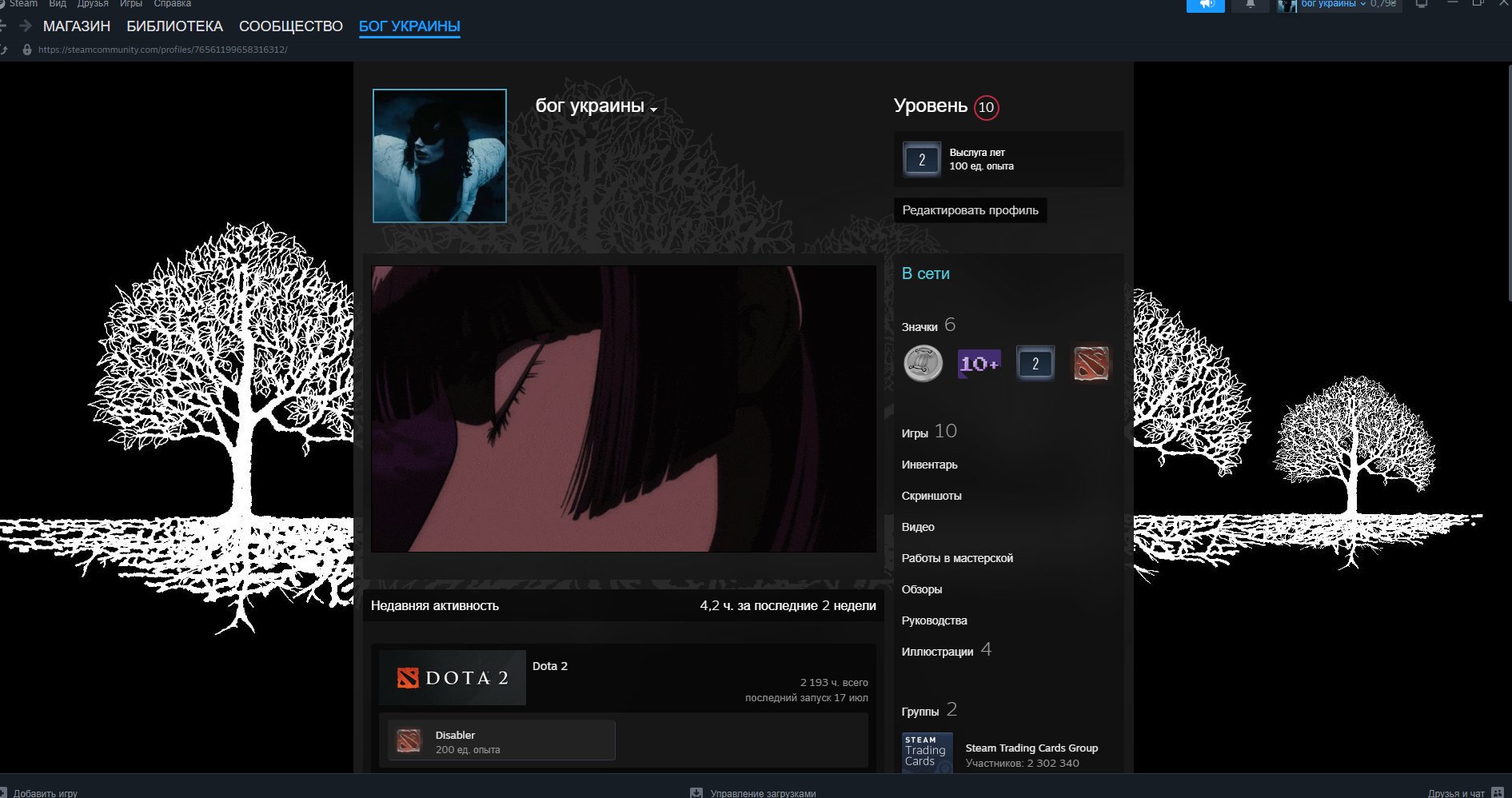This screenshot has height=798, width=1512.
Task: Click the page reload icon
Action: click(x=4, y=50)
